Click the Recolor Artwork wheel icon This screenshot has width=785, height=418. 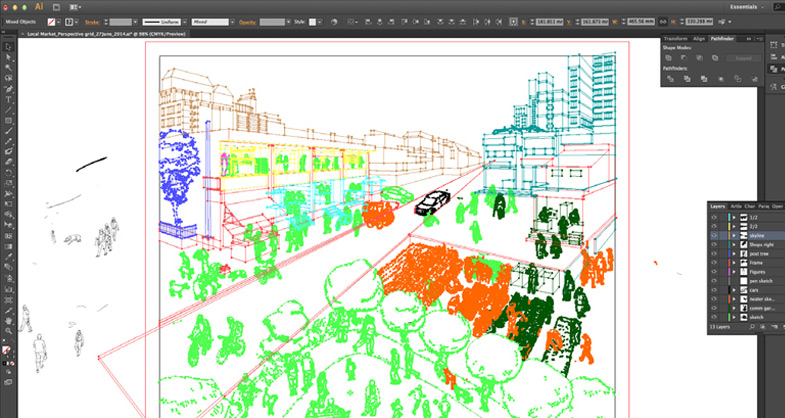point(334,22)
